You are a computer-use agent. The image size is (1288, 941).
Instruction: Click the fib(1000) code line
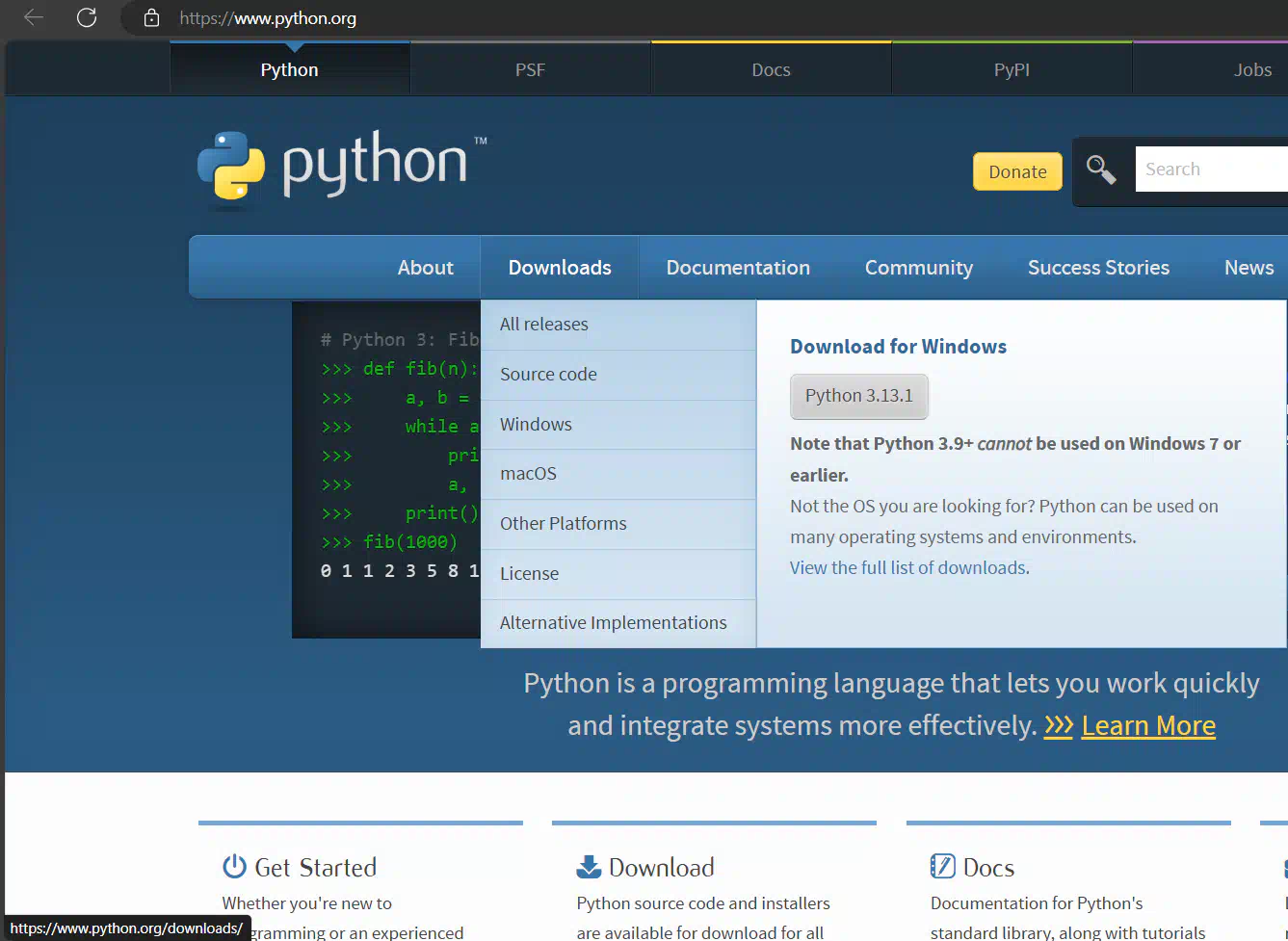click(389, 542)
